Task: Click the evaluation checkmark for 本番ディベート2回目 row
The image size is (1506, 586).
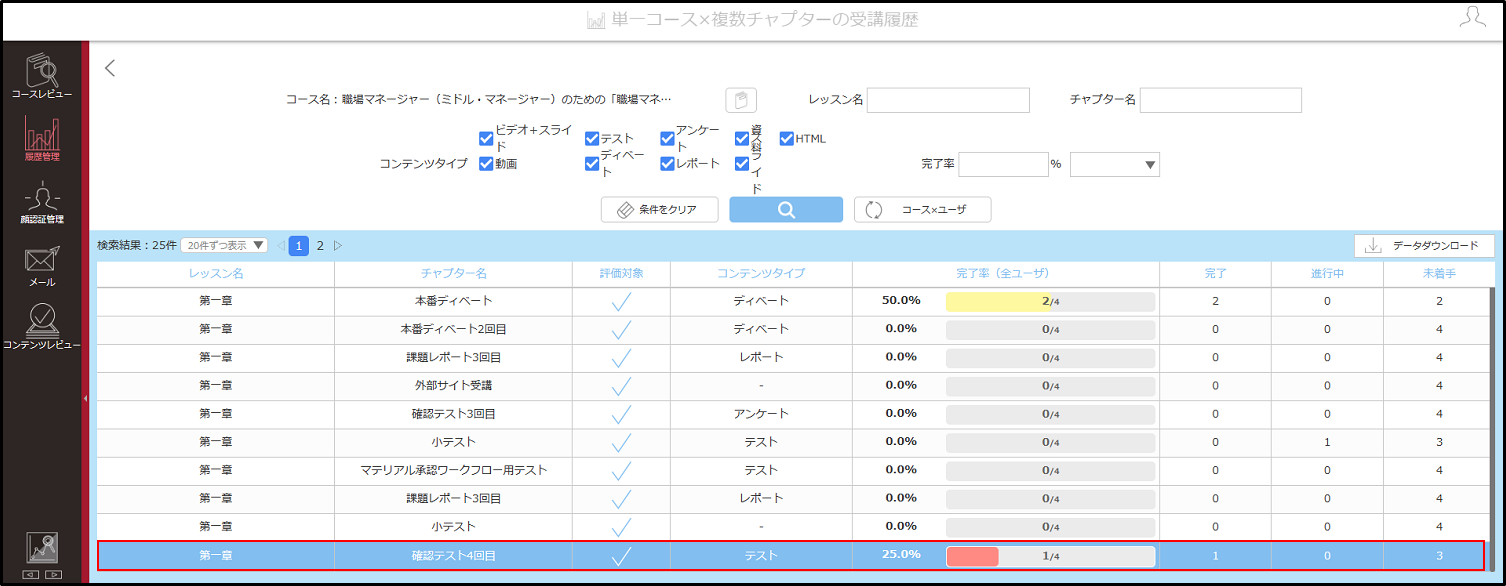Action: [621, 329]
